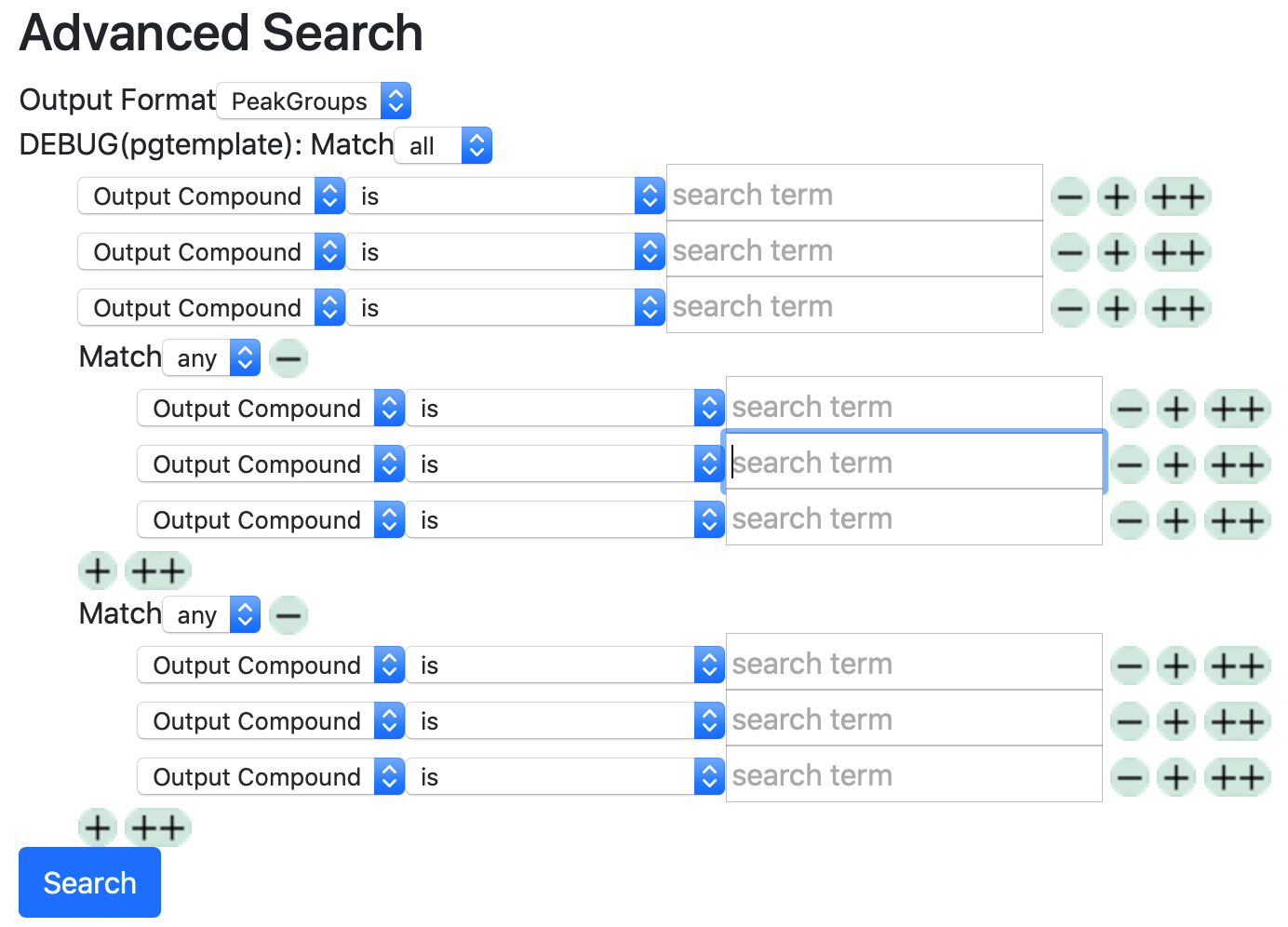Open the 'is' comparison dropdown on the second row
The height and width of the screenshot is (927, 1288).
pos(505,251)
